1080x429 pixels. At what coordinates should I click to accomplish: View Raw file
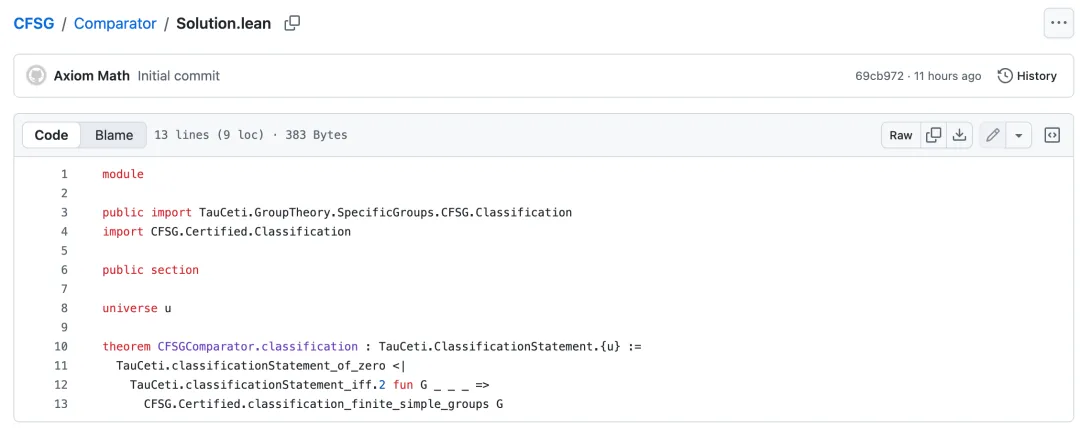click(900, 135)
